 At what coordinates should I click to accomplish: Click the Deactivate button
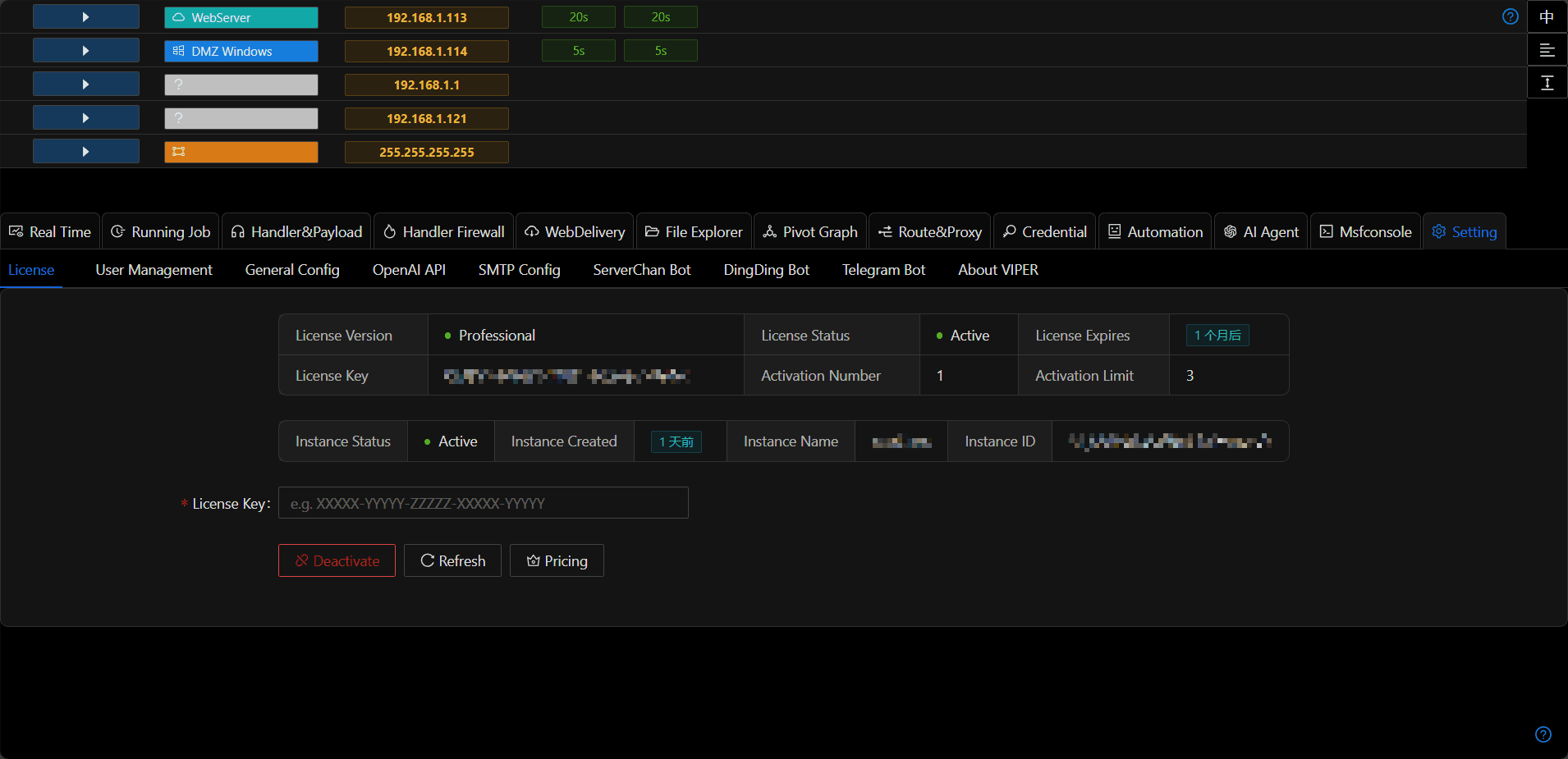(337, 560)
